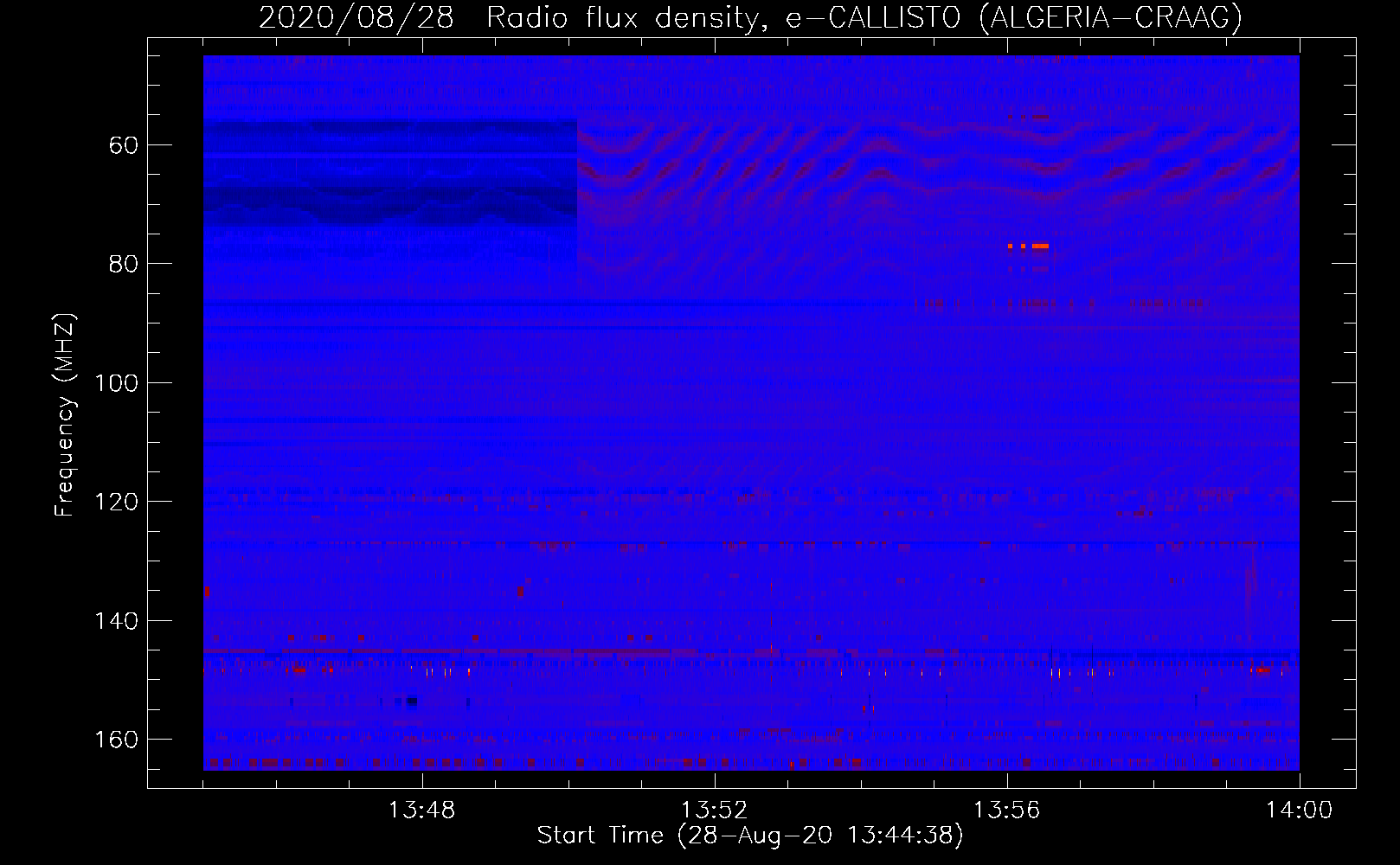Click the "Start Time (28-Aug-20 13:44:38)" x-axis label

point(750,836)
